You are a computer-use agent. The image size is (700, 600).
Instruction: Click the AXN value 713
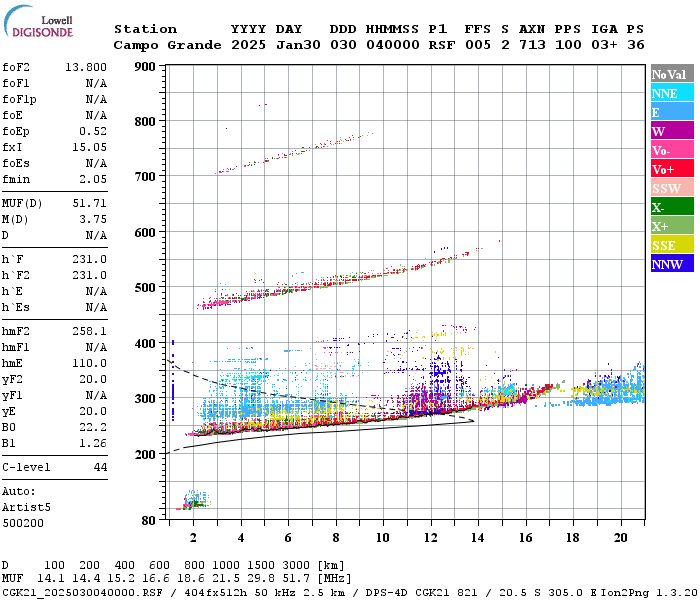pyautogui.click(x=532, y=45)
